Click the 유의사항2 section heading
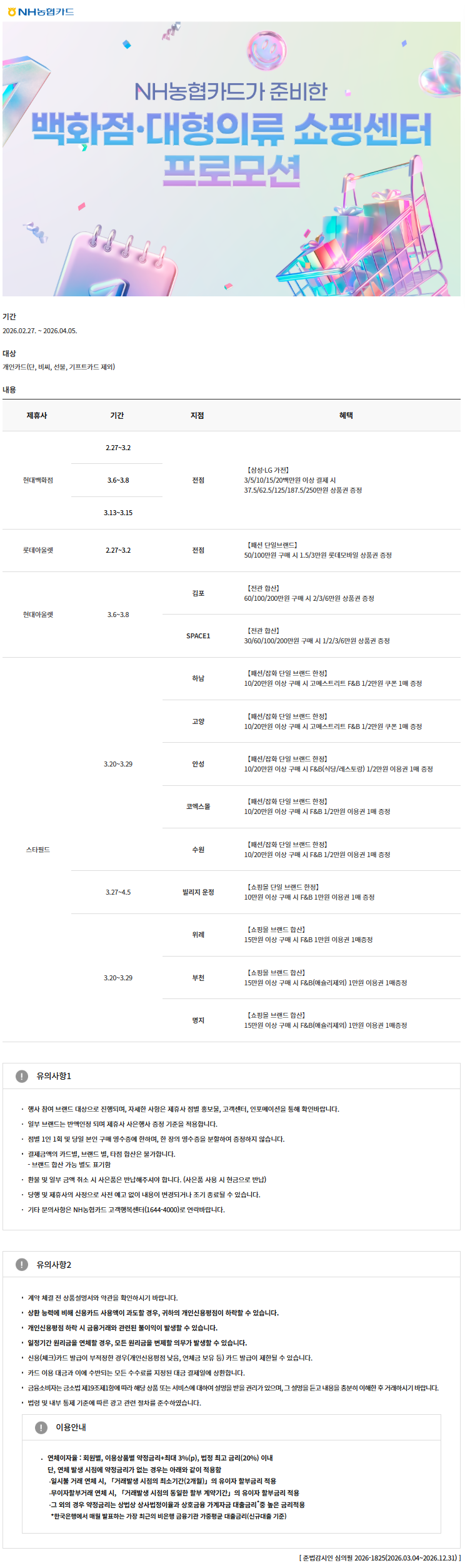This screenshot has height=1568, width=465. [54, 1265]
